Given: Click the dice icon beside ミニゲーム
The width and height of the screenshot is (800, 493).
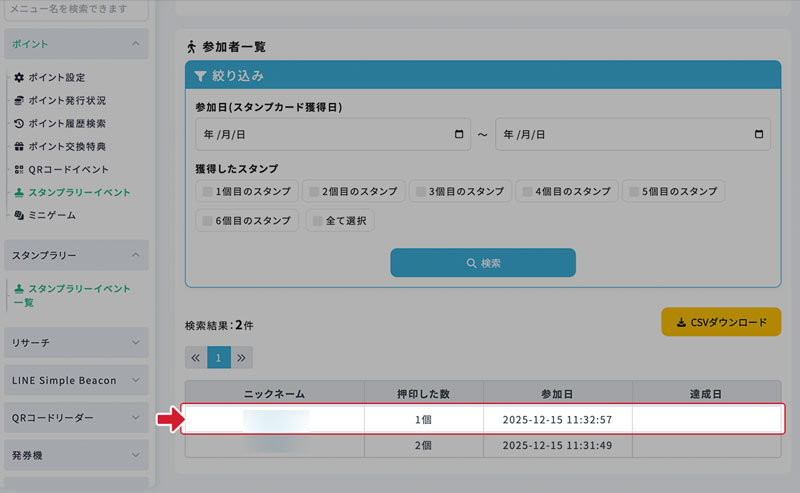Looking at the screenshot, I should coord(19,216).
